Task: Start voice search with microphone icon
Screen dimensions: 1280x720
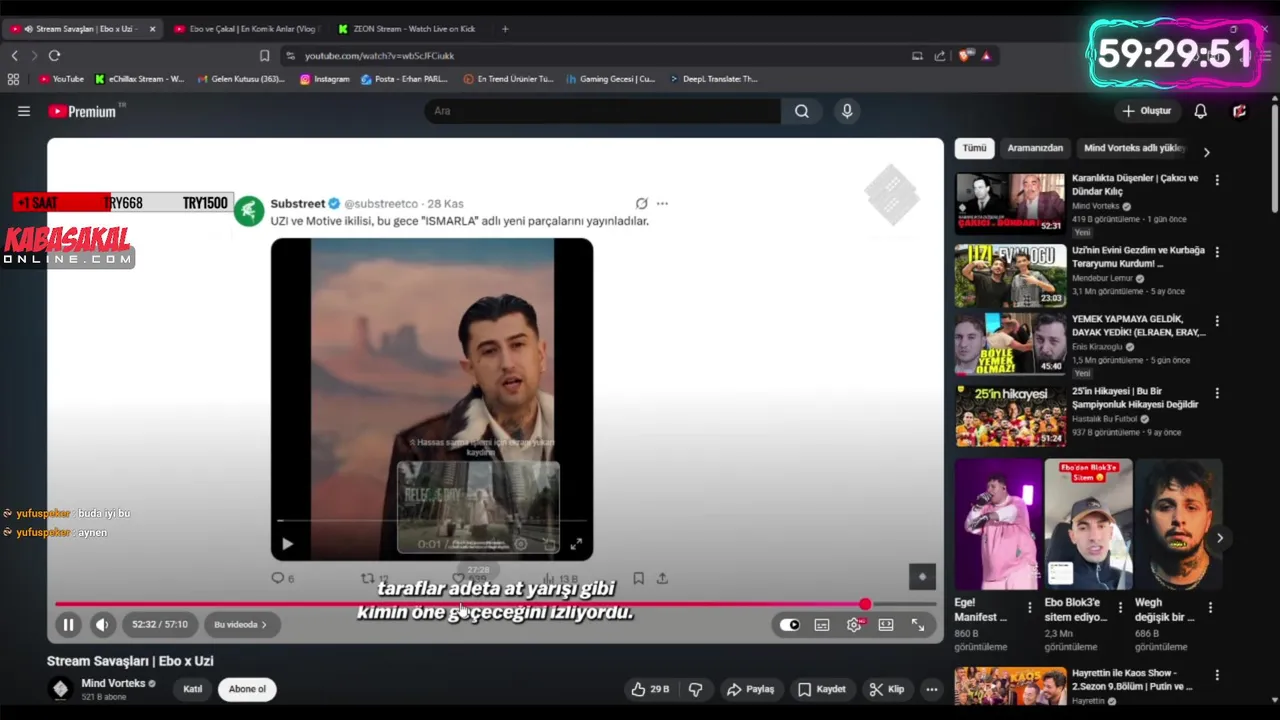Action: [x=847, y=111]
